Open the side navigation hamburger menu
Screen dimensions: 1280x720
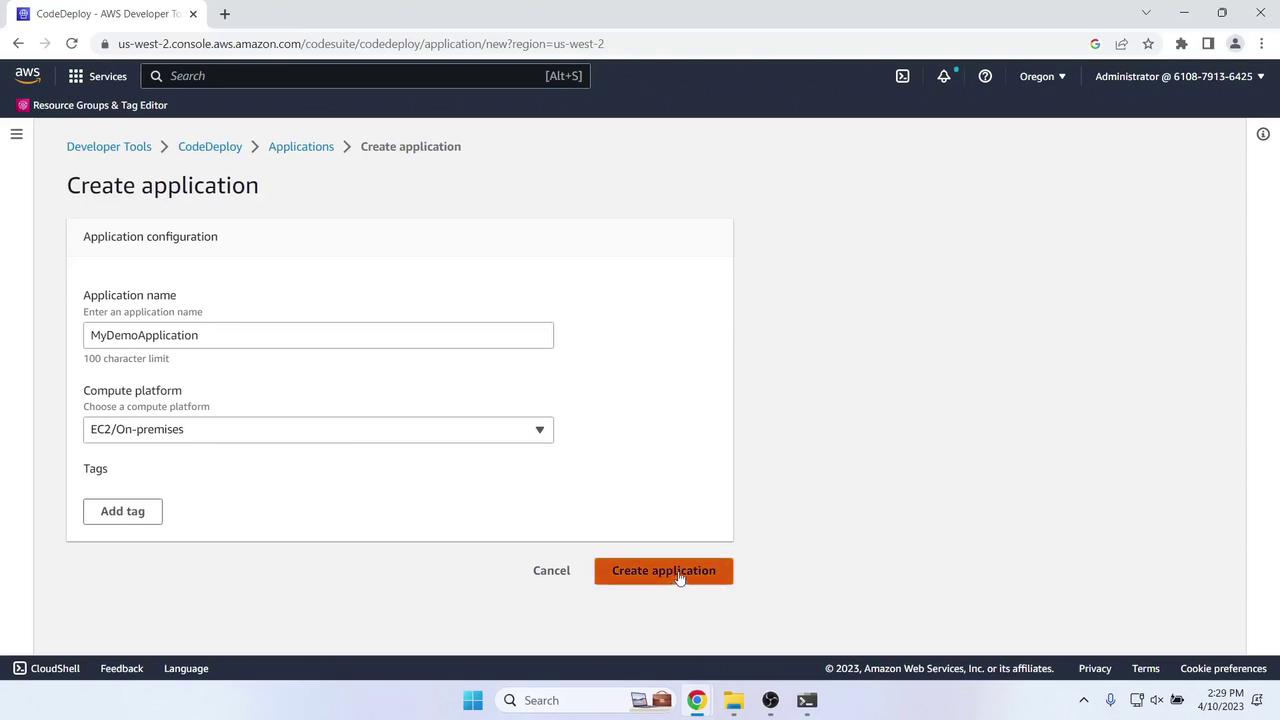16,134
